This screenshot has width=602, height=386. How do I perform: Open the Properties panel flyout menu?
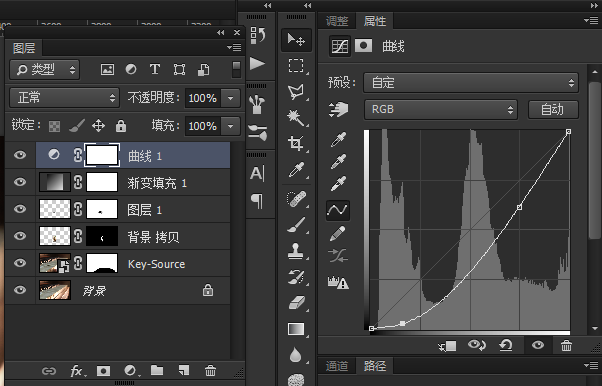(x=591, y=20)
